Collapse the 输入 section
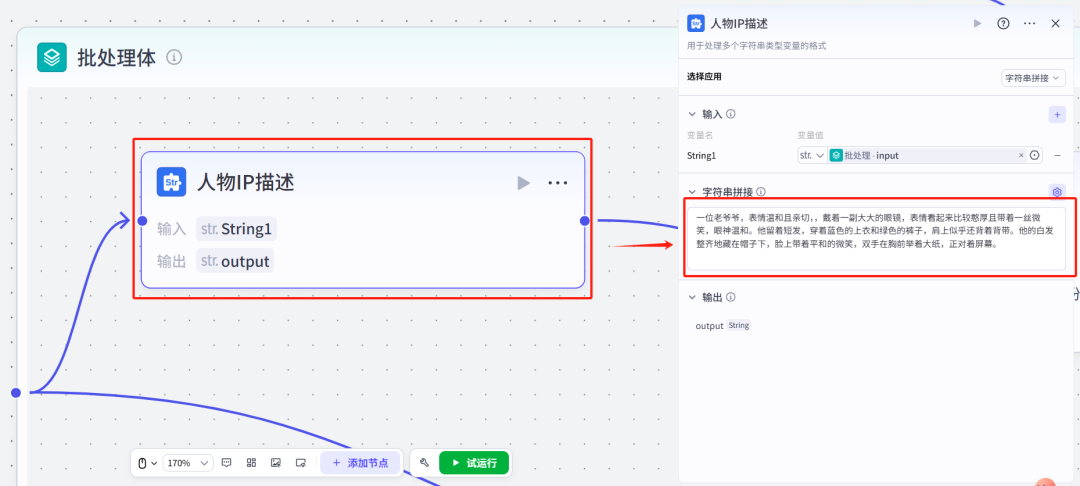 coord(692,114)
